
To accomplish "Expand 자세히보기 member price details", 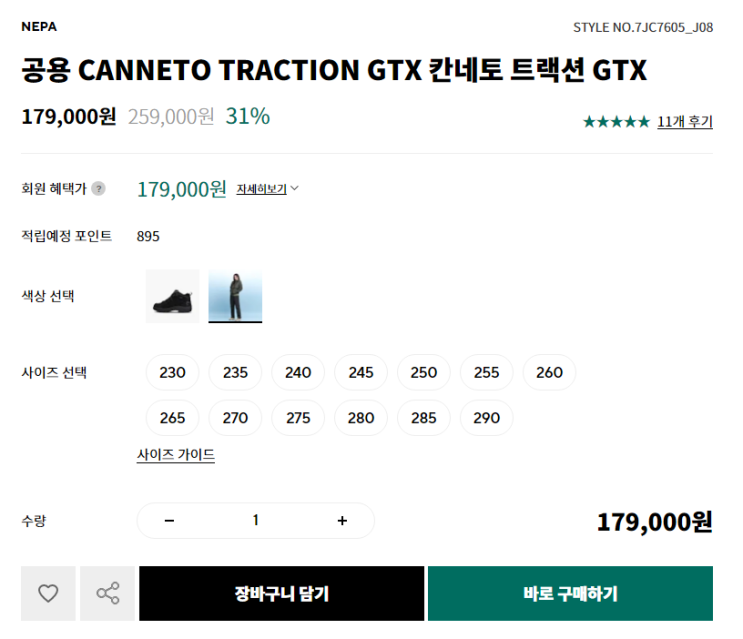I will [268, 188].
